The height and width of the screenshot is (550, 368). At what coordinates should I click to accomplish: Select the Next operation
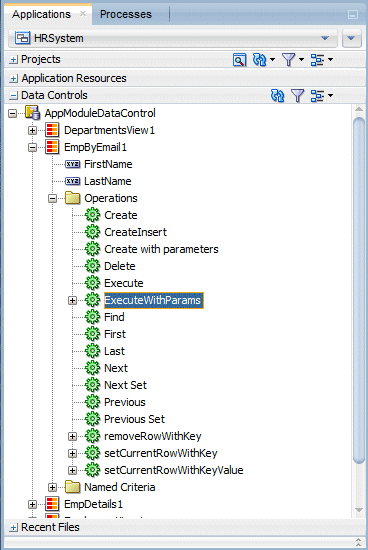(116, 368)
